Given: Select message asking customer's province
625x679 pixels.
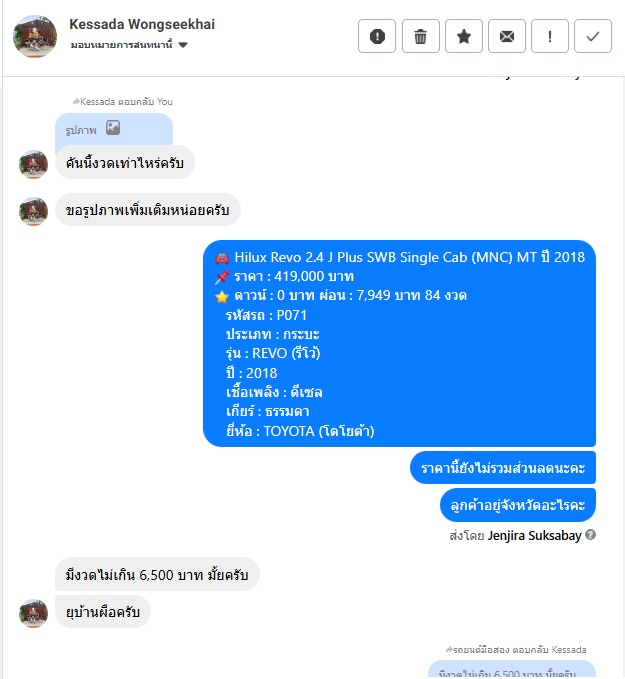Looking at the screenshot, I should (x=518, y=505).
